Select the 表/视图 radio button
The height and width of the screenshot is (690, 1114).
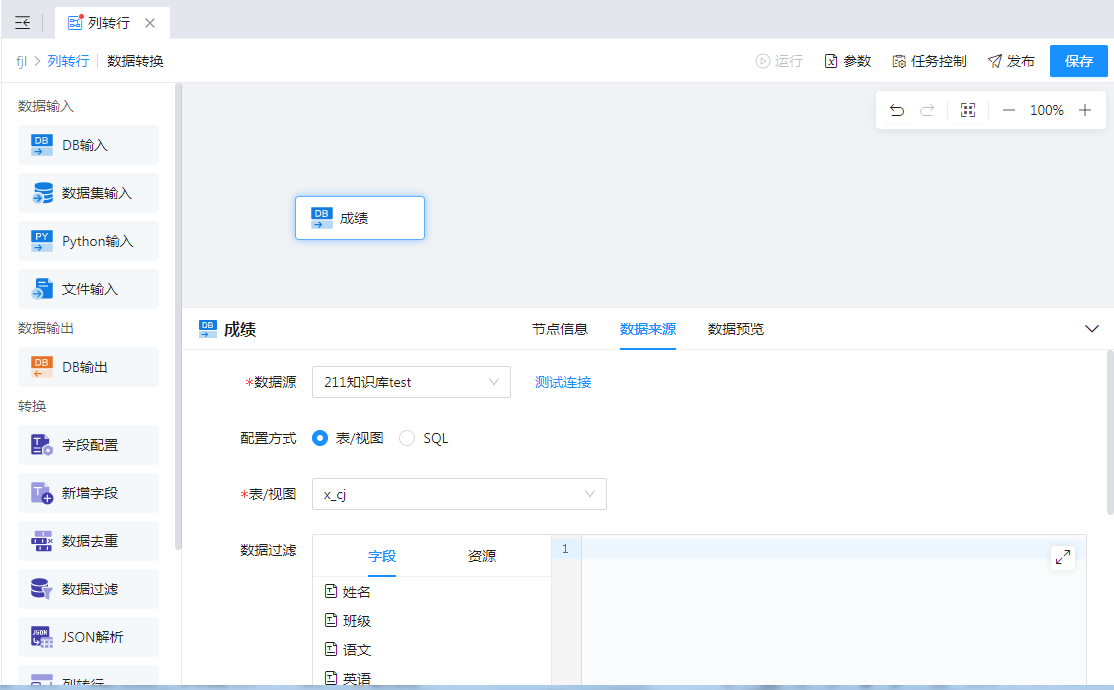coord(320,438)
